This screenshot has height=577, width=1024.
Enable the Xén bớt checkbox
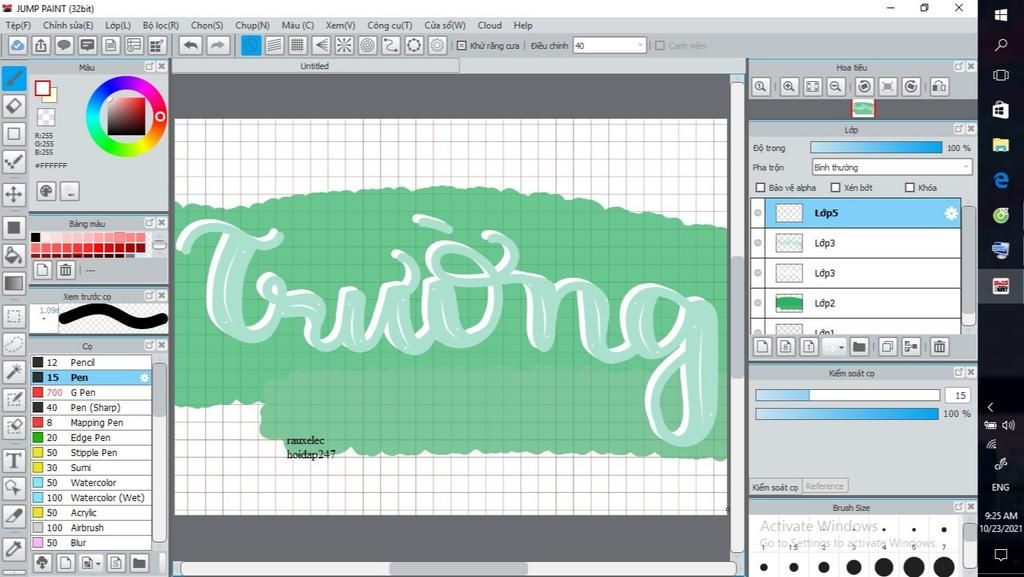(835, 188)
